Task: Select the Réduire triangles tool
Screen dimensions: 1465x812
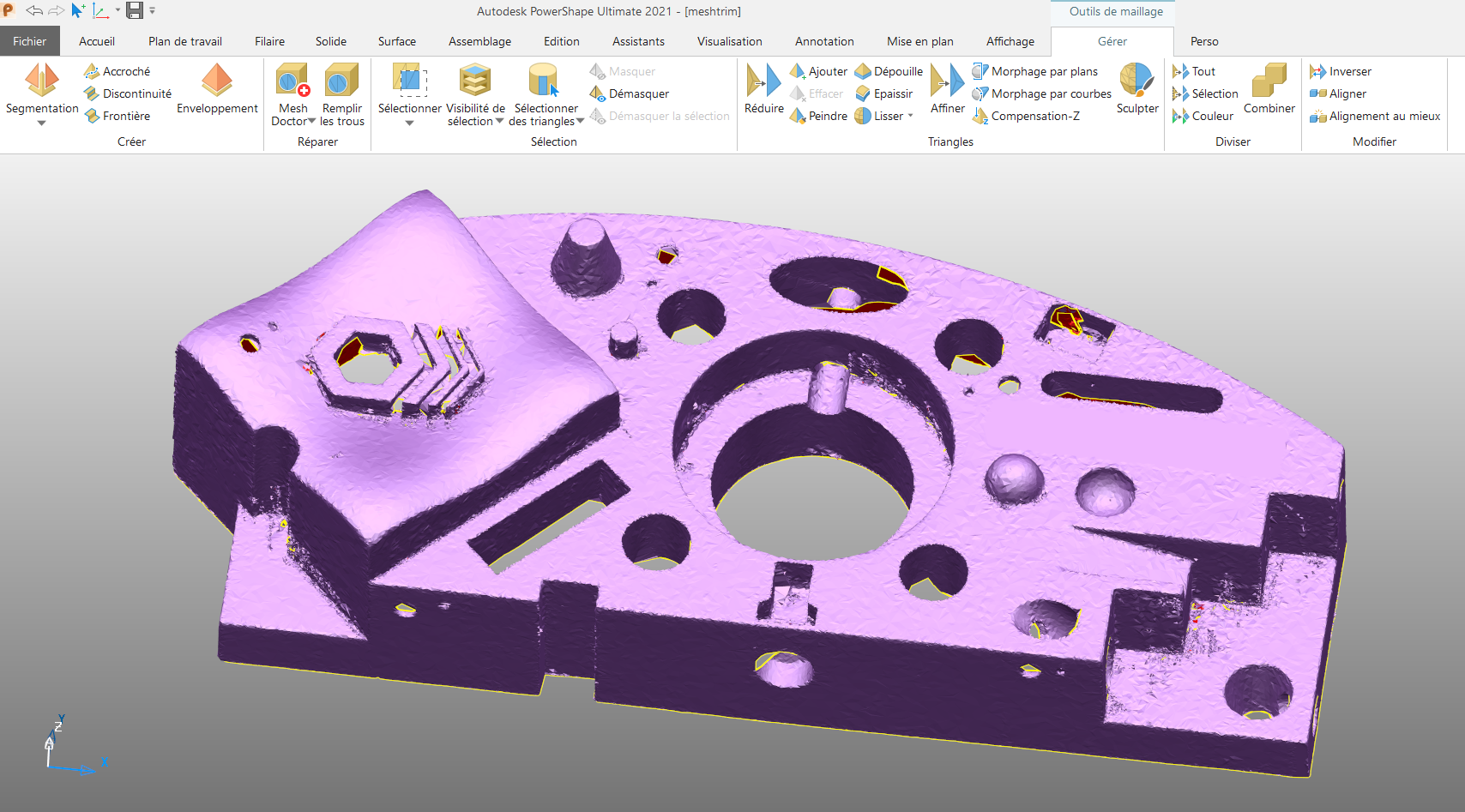Action: [x=763, y=81]
